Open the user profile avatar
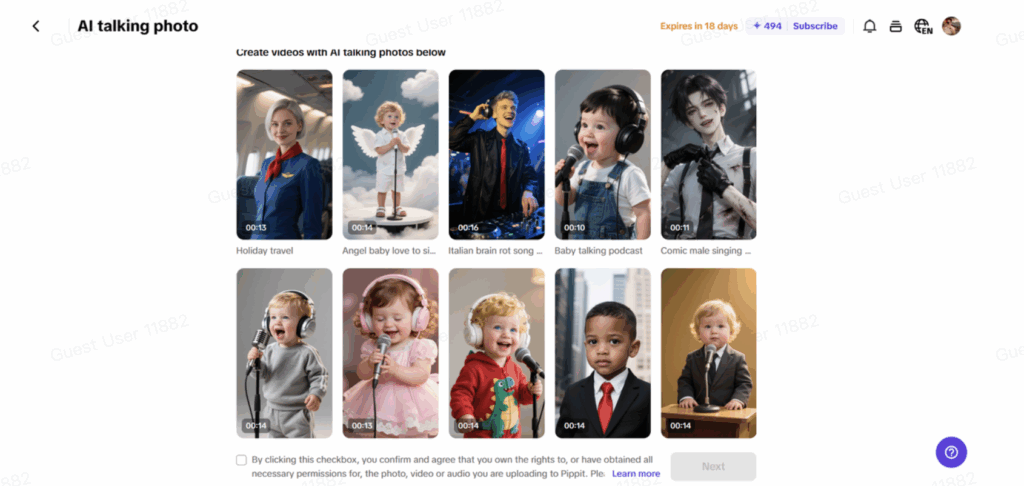 (951, 26)
